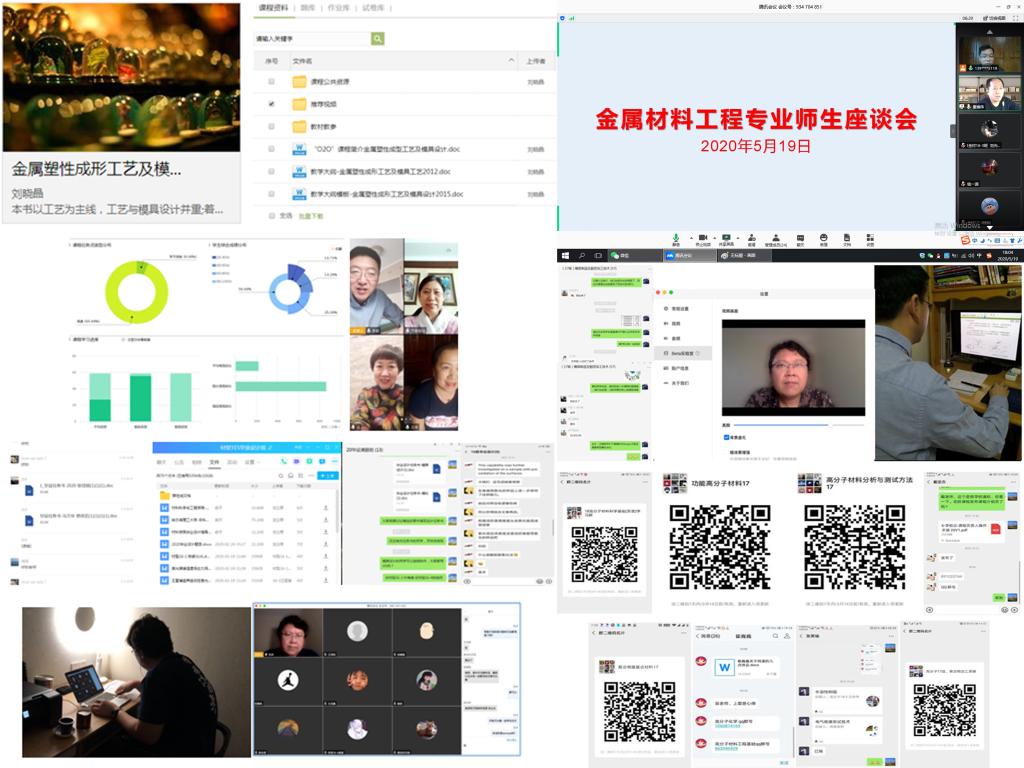
Task: Click the participant strip down arrow
Action: pyautogui.click(x=989, y=227)
